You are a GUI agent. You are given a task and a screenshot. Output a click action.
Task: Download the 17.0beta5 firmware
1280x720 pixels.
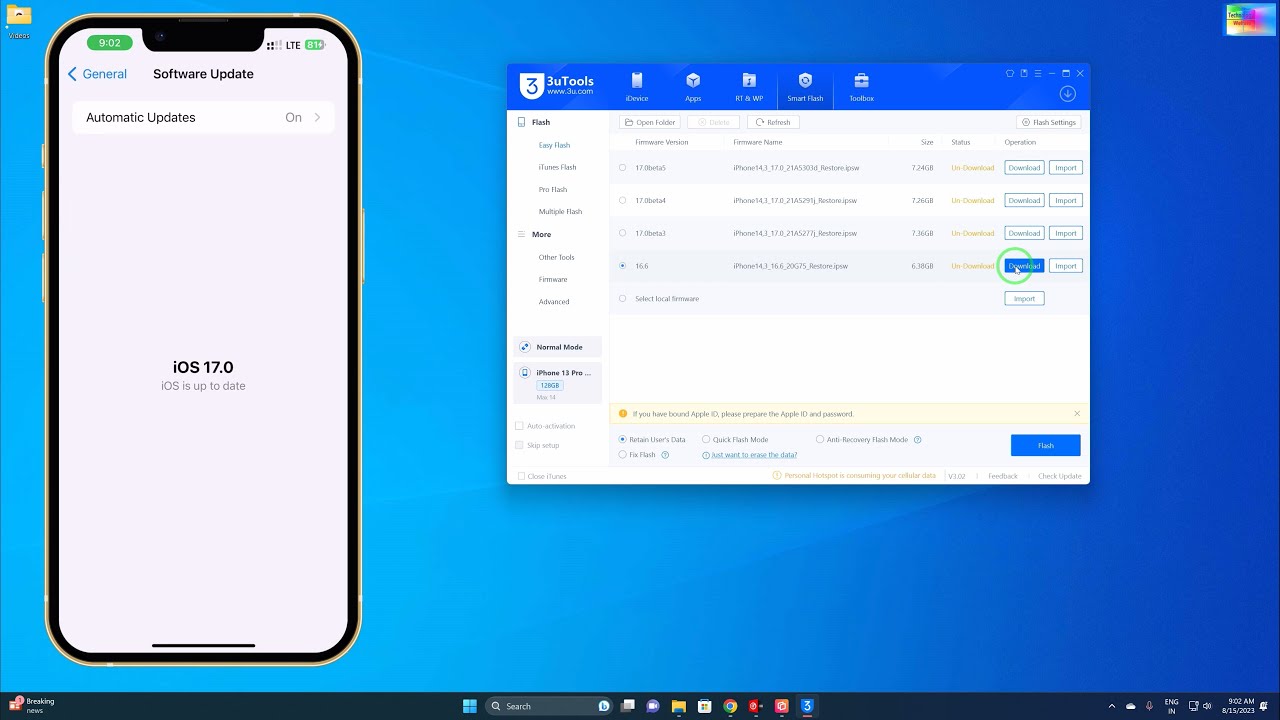[x=1024, y=168]
